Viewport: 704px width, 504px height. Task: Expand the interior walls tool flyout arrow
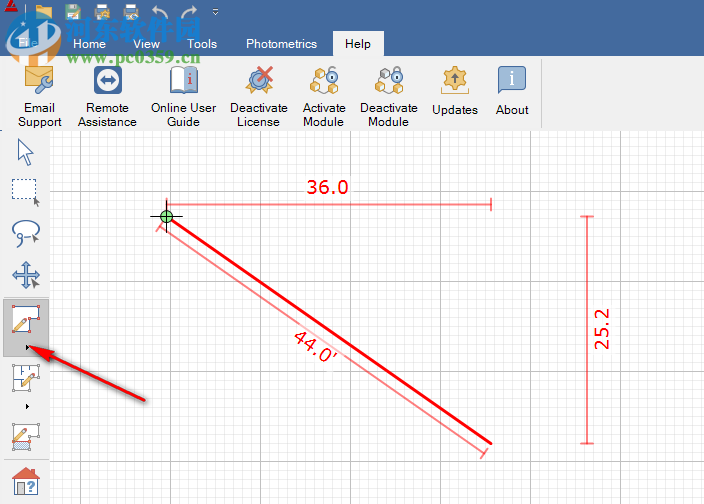tap(27, 406)
